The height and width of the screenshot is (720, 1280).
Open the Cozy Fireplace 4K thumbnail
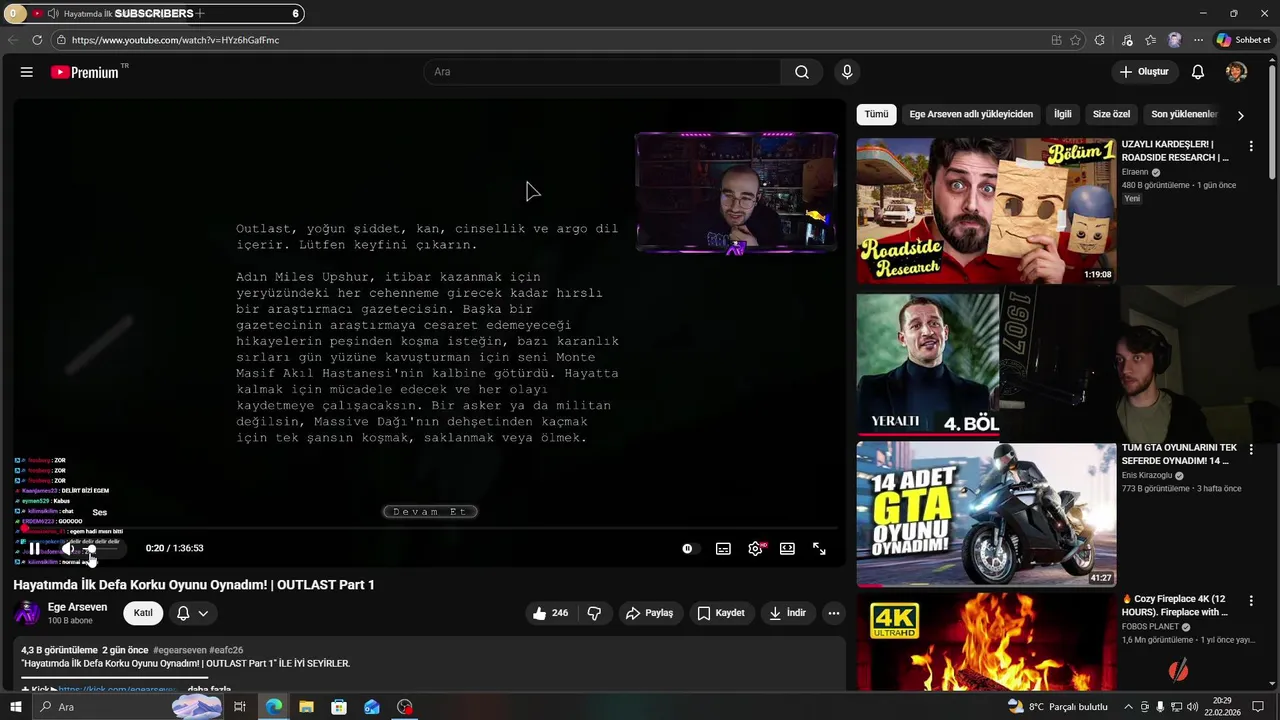pos(986,642)
